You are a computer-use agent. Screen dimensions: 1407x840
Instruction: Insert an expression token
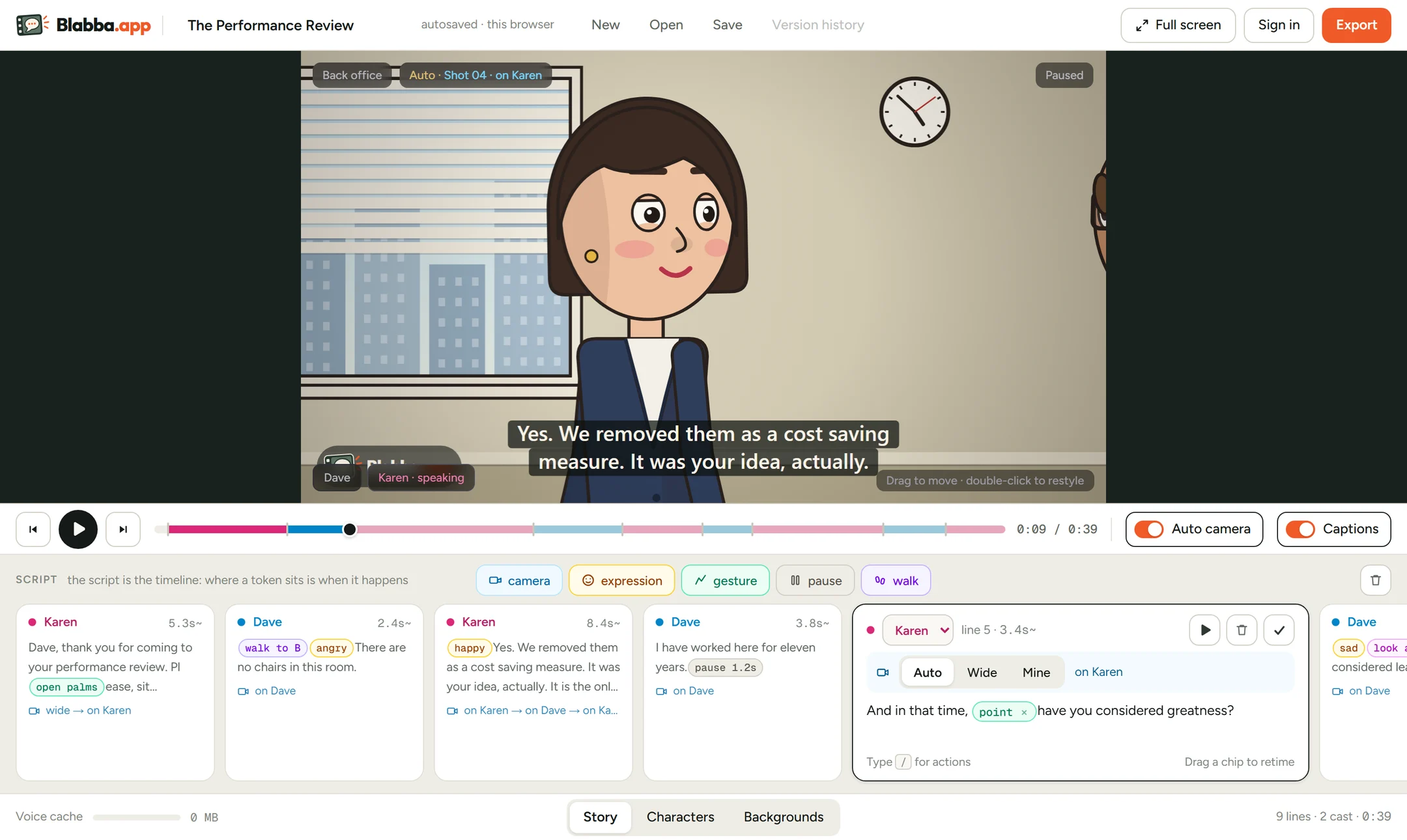point(621,580)
